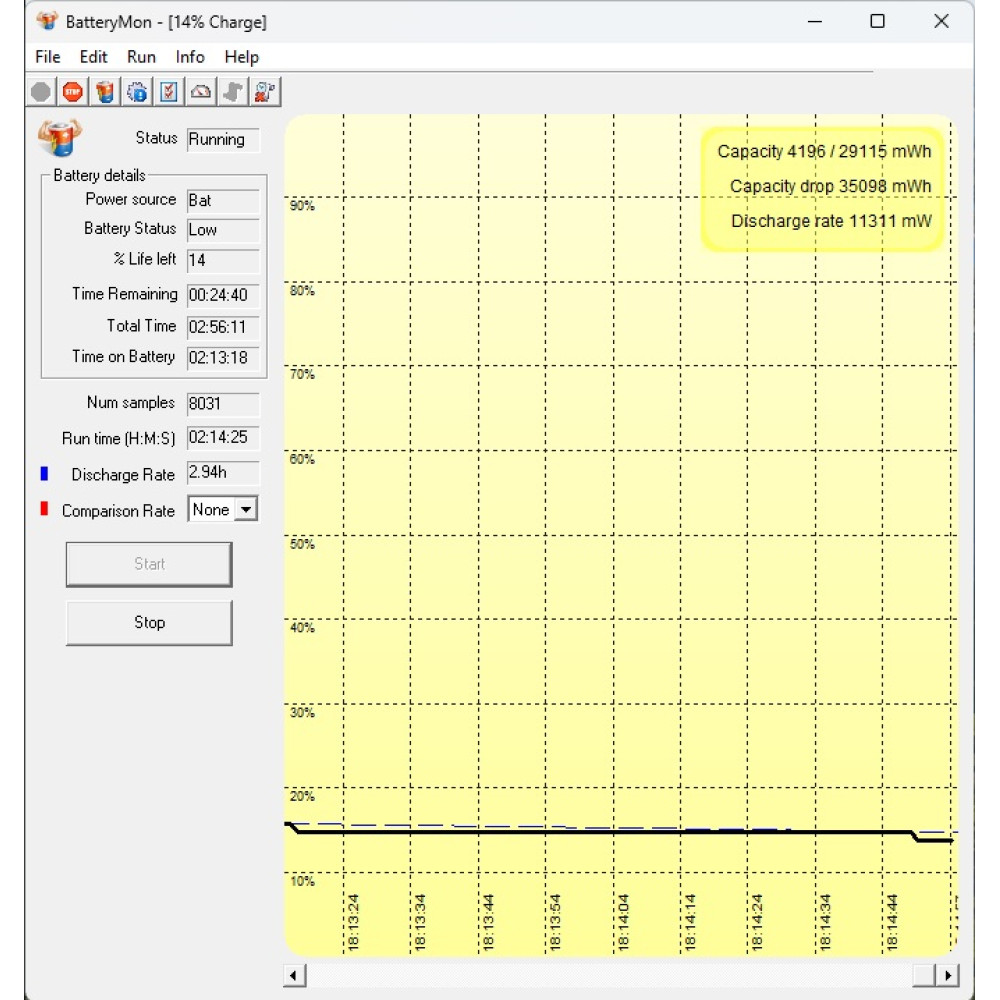Click the Time Remaining field

coord(222,295)
